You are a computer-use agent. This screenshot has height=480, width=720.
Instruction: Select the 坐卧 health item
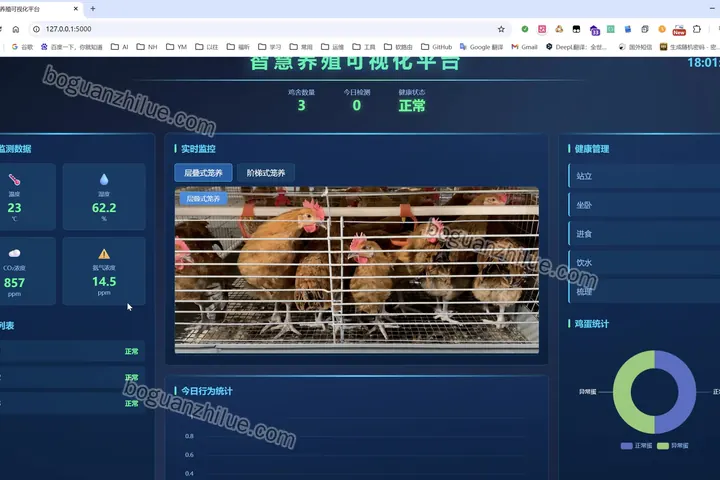(644, 205)
